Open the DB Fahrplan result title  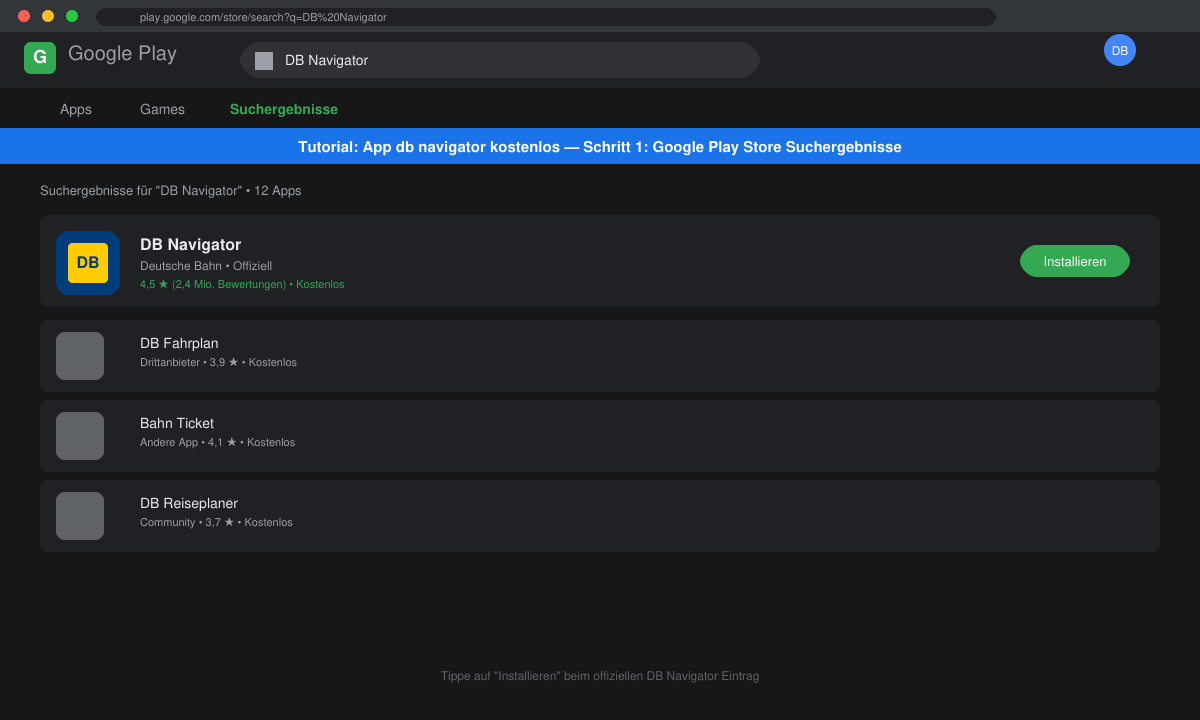coord(179,343)
